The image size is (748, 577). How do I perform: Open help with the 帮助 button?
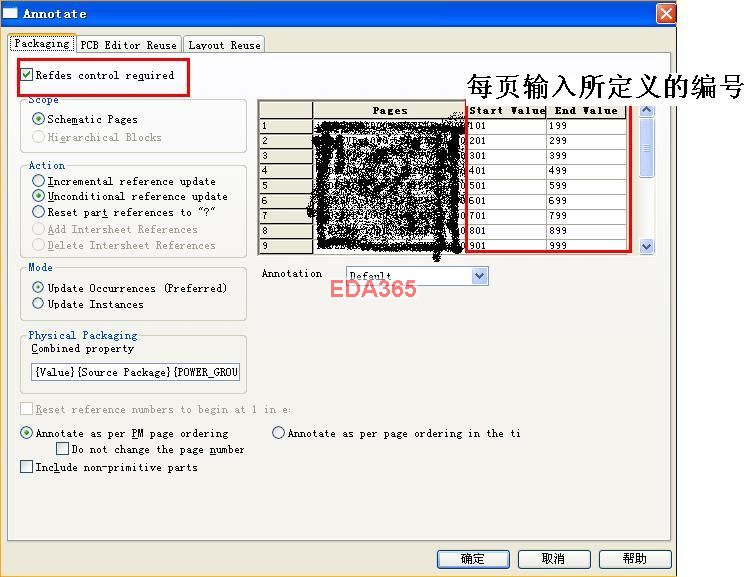point(635,559)
